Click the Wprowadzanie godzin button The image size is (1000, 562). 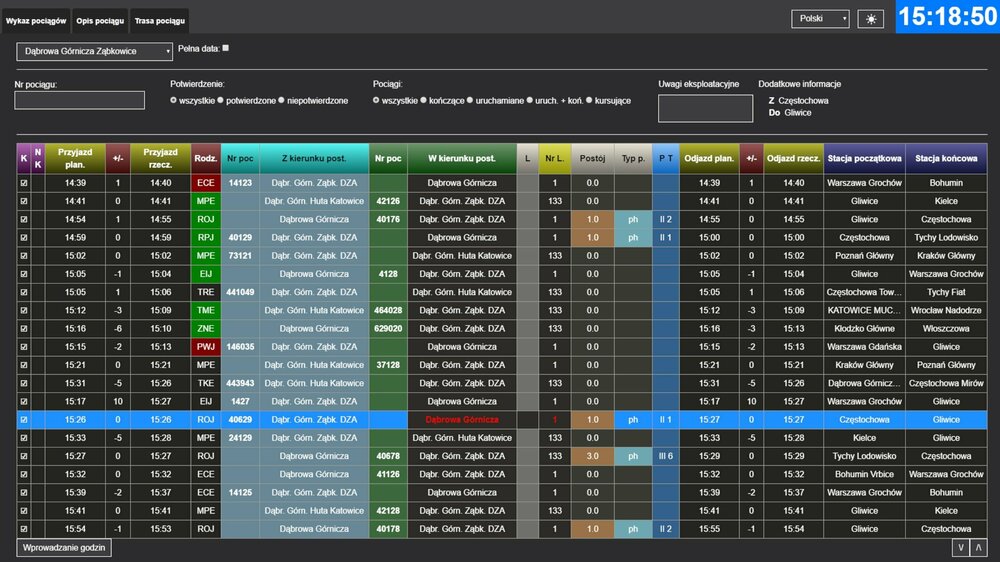[x=63, y=548]
